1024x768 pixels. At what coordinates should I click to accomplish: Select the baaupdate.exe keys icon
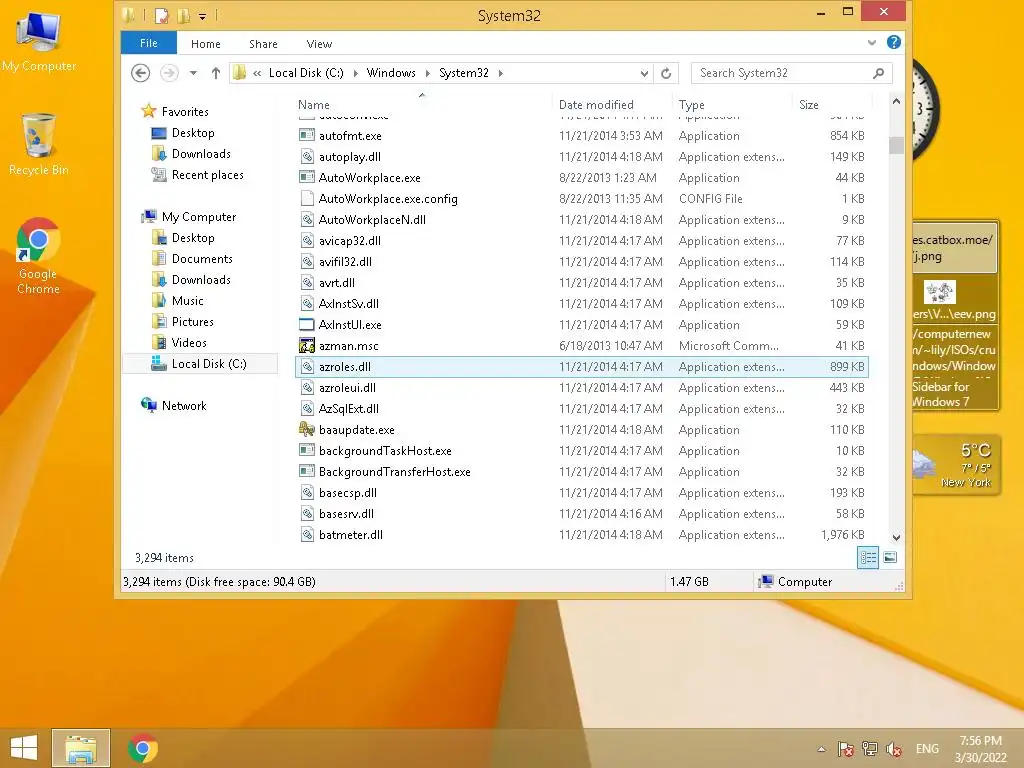[307, 429]
